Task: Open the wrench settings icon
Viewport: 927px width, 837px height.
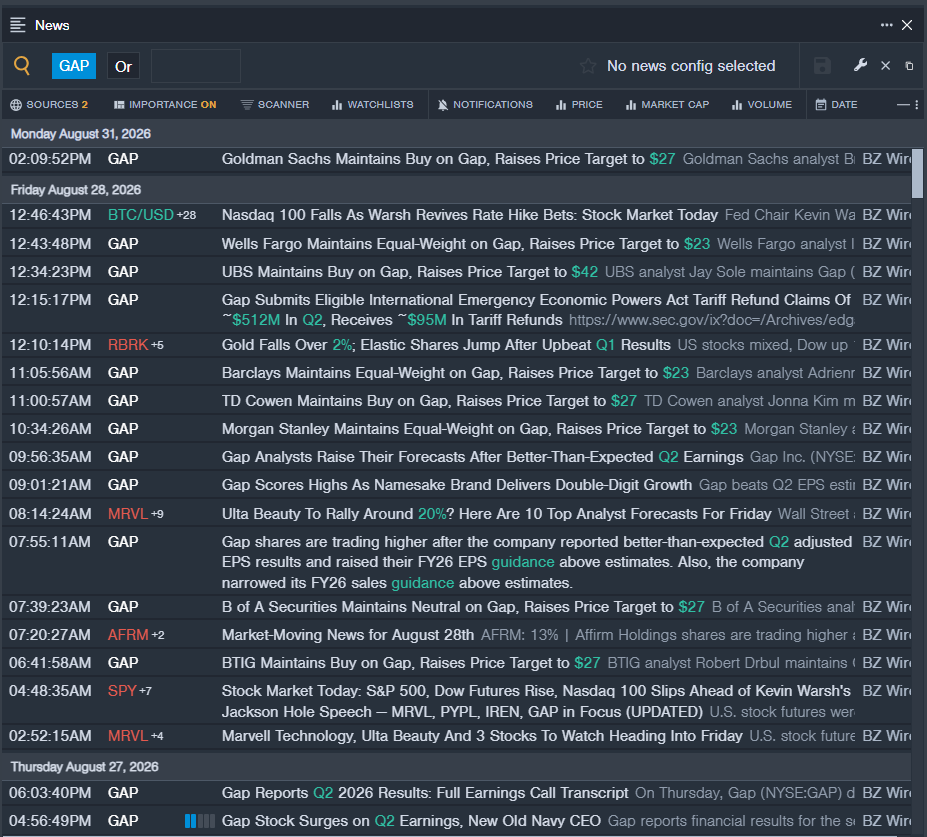Action: pos(860,65)
